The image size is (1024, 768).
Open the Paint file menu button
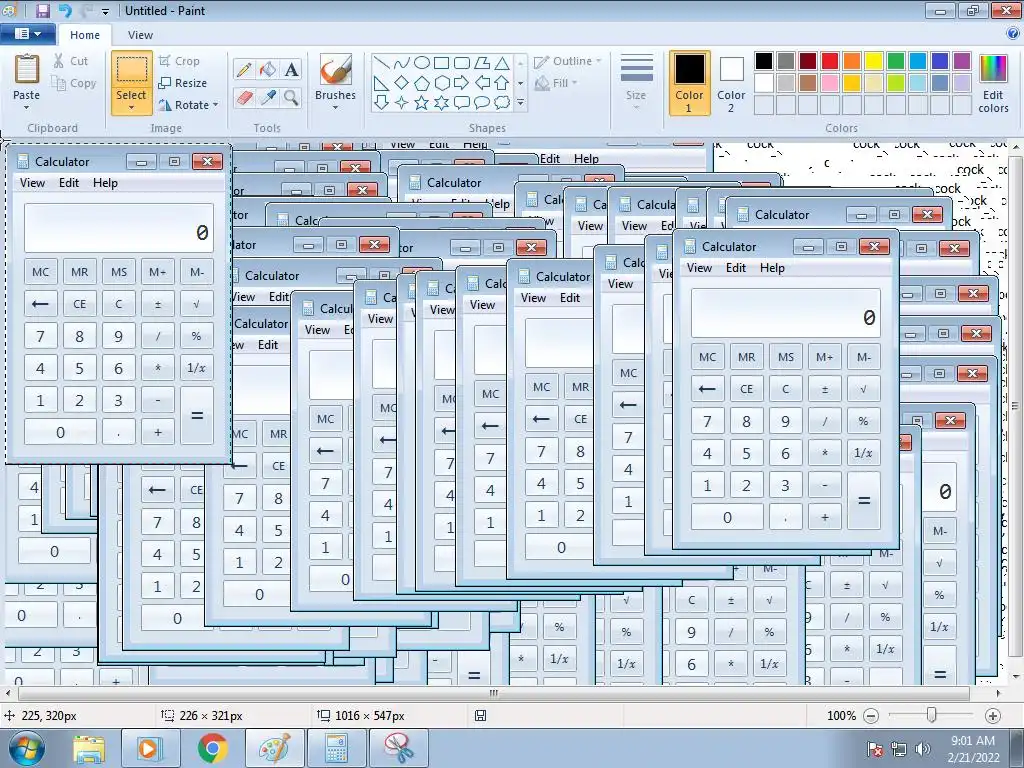coord(27,33)
